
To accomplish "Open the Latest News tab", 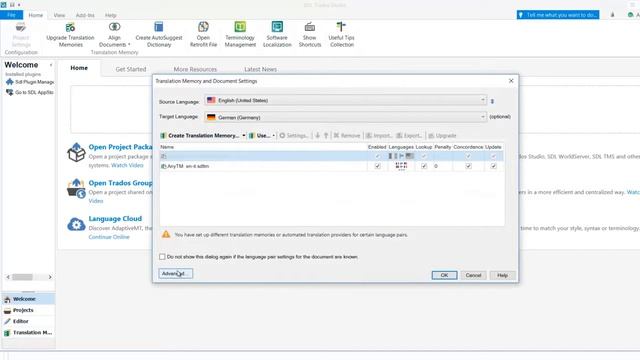I will (260, 69).
